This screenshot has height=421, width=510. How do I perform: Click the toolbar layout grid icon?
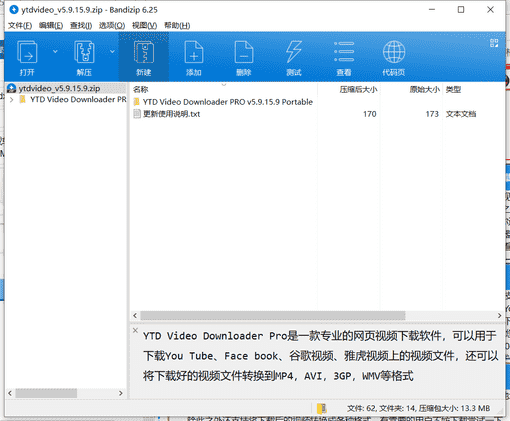click(494, 43)
